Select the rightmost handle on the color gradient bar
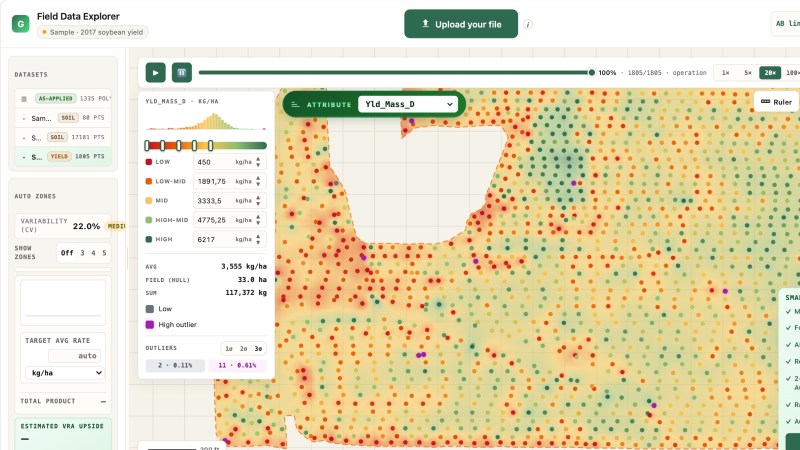The image size is (800, 450). 210,145
